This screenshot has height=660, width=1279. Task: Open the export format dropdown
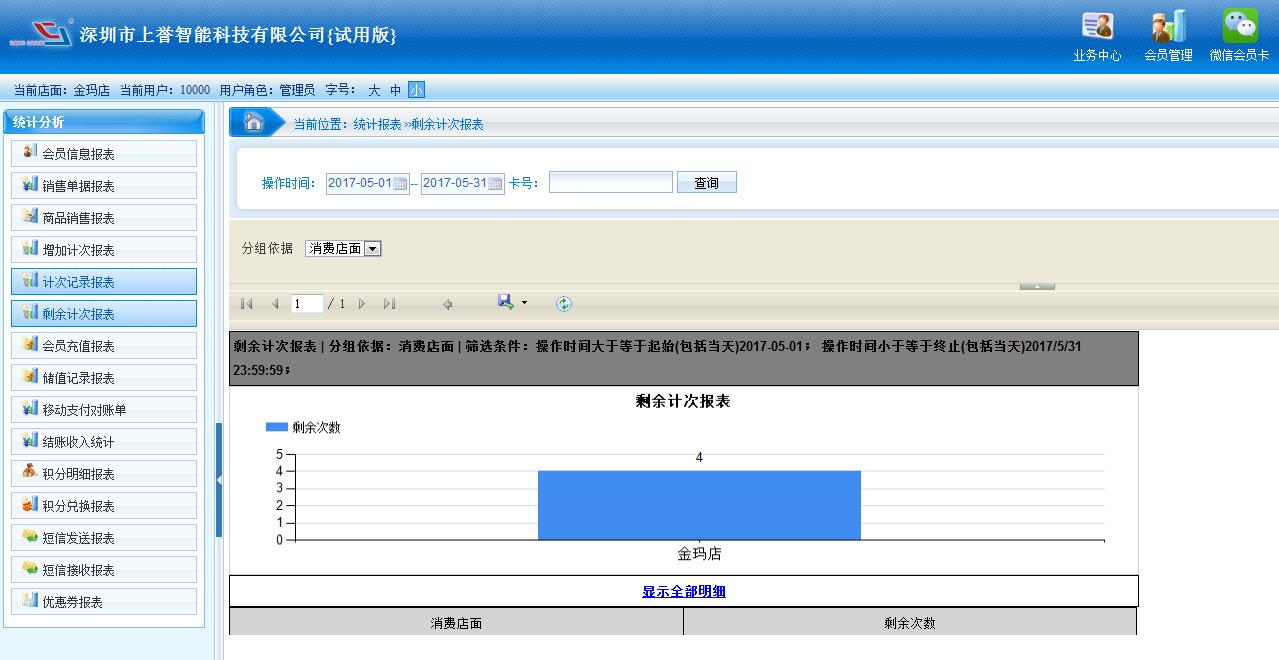coord(524,304)
